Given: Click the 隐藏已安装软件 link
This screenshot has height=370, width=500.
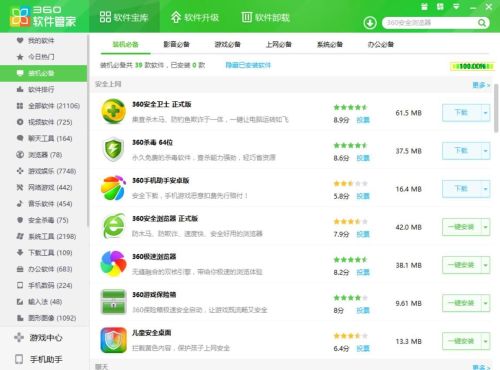Looking at the screenshot, I should [x=248, y=65].
